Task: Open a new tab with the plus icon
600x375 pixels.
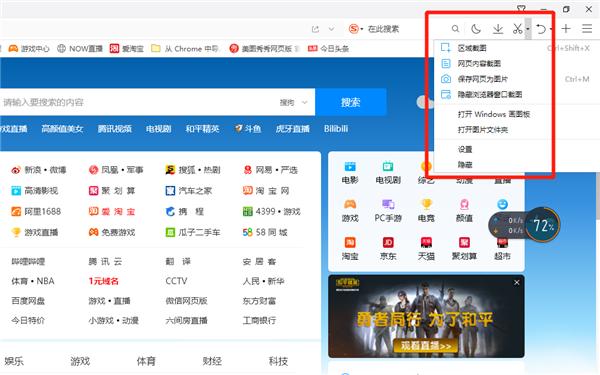Action: 566,29
